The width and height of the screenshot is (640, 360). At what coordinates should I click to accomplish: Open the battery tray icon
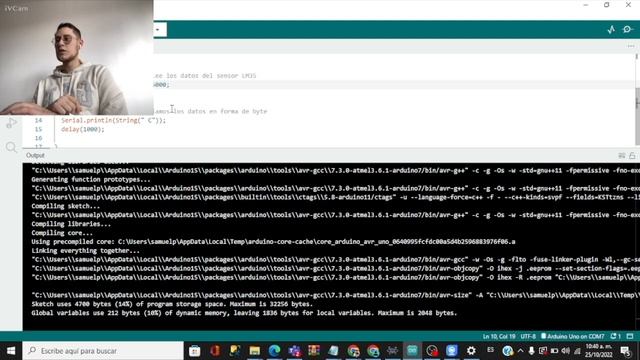(554, 351)
